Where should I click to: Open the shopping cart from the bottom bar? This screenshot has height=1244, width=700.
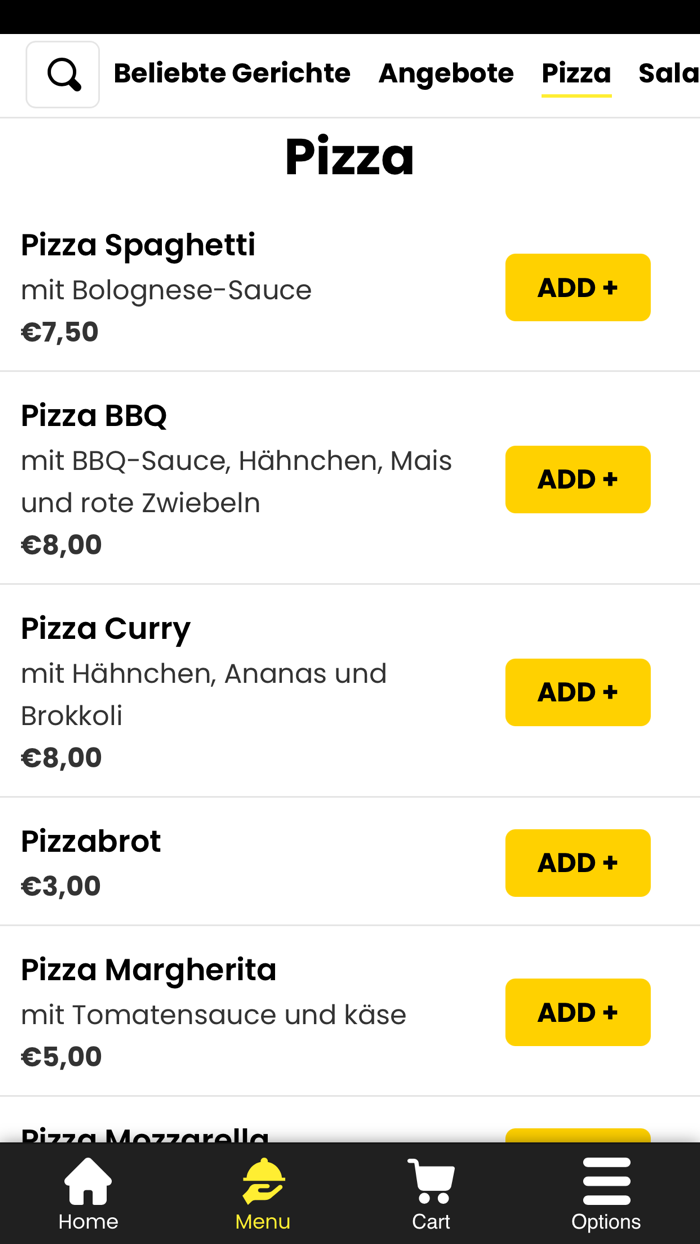(430, 1193)
